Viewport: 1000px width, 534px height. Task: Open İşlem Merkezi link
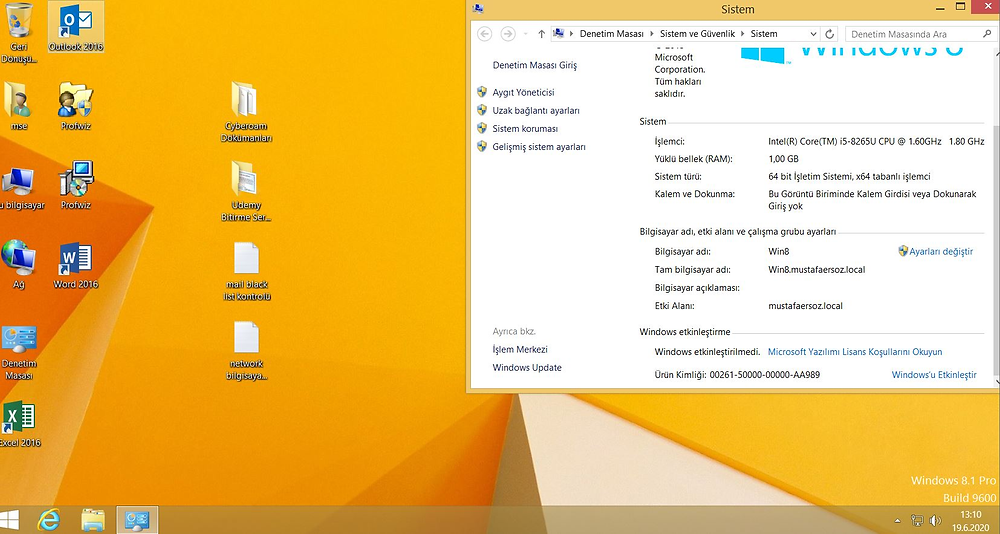pyautogui.click(x=520, y=350)
